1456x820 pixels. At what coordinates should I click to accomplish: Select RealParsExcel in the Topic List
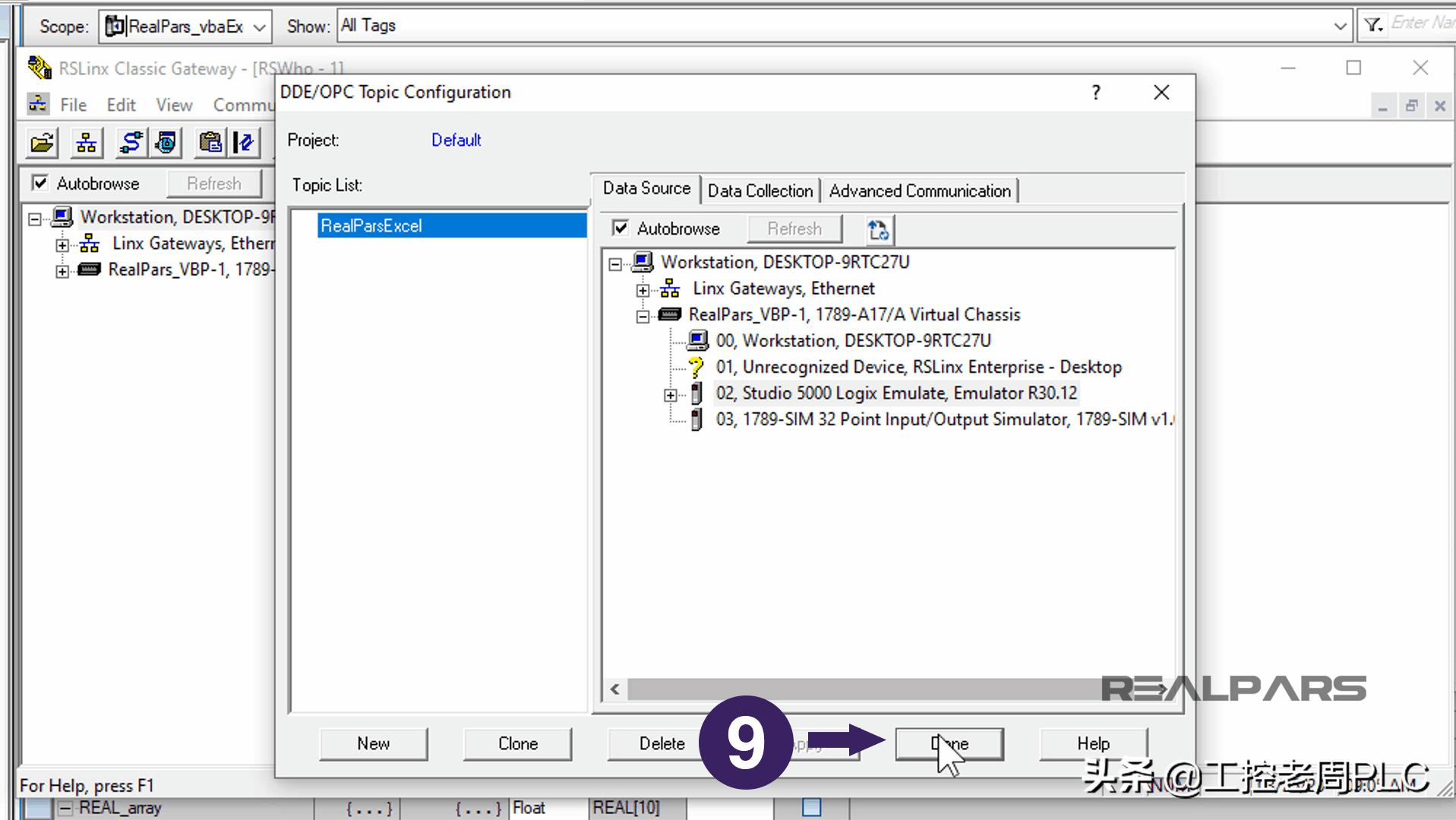[x=371, y=225]
